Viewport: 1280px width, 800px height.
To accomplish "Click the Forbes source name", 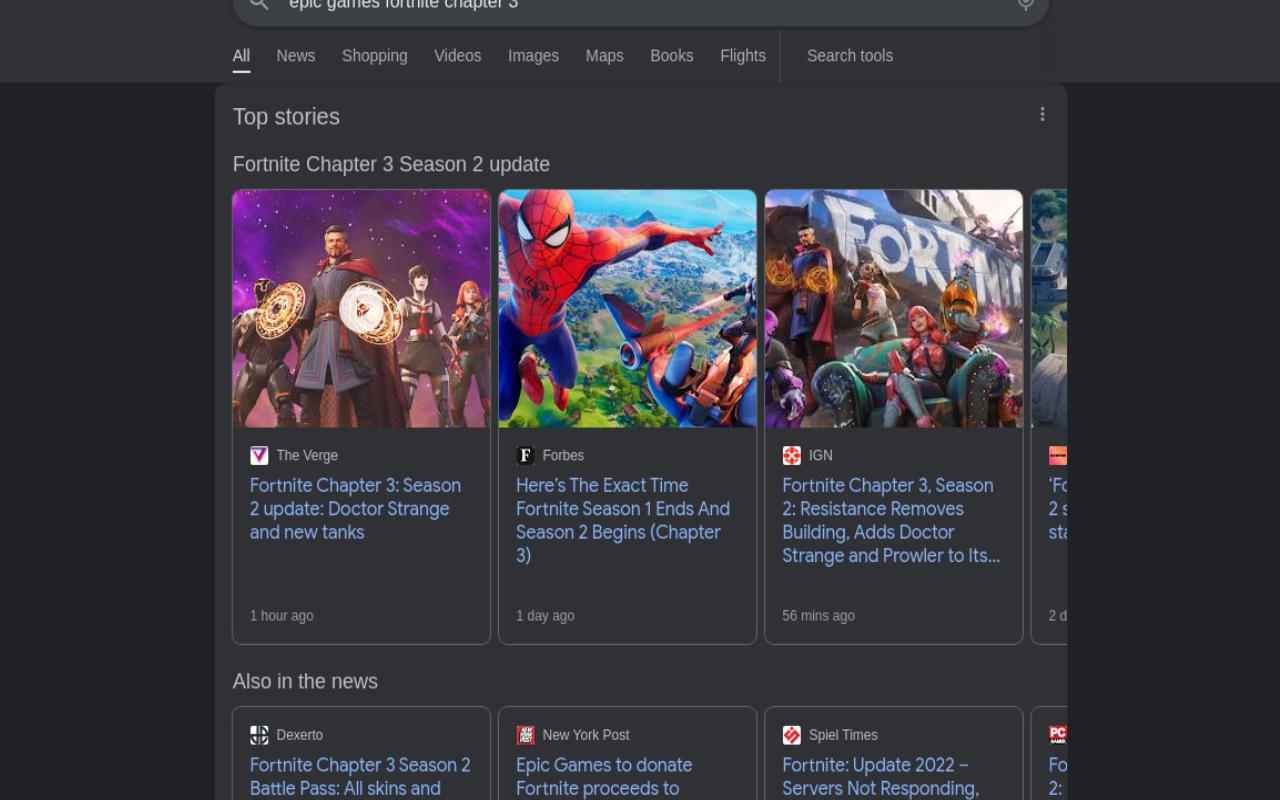I will tap(563, 455).
